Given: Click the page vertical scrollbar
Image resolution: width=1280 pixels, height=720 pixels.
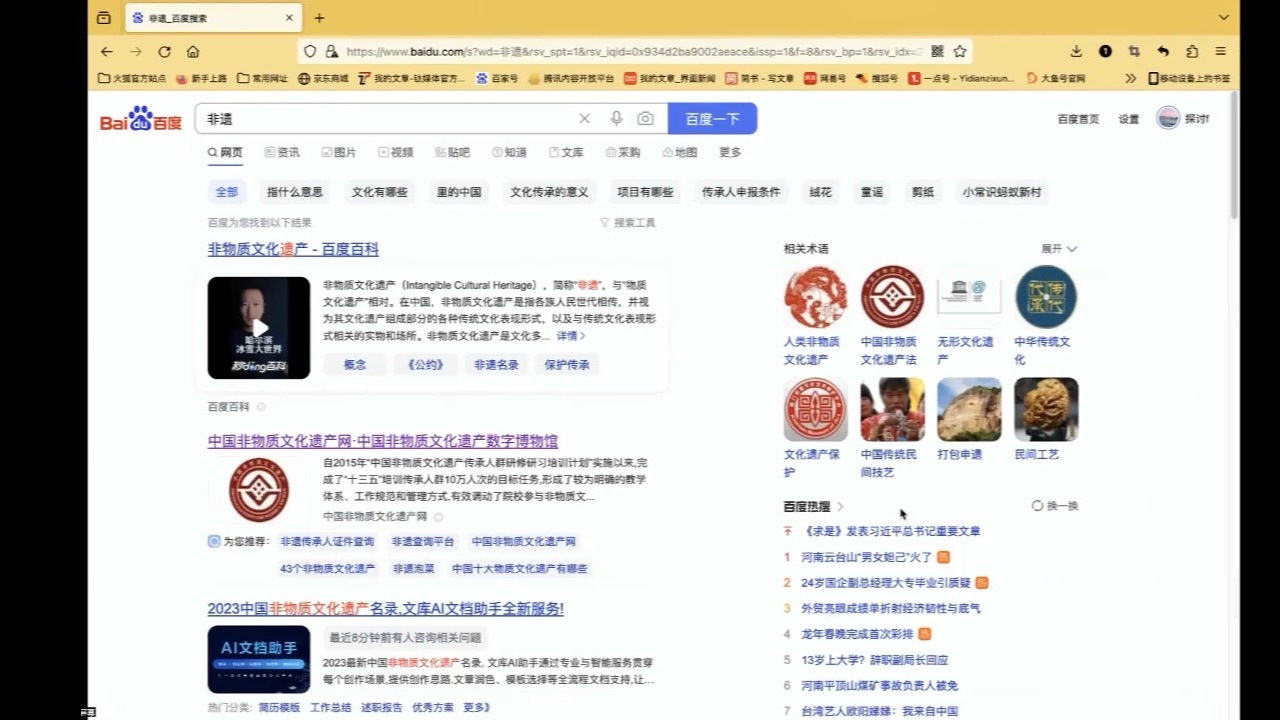Looking at the screenshot, I should tap(1234, 155).
